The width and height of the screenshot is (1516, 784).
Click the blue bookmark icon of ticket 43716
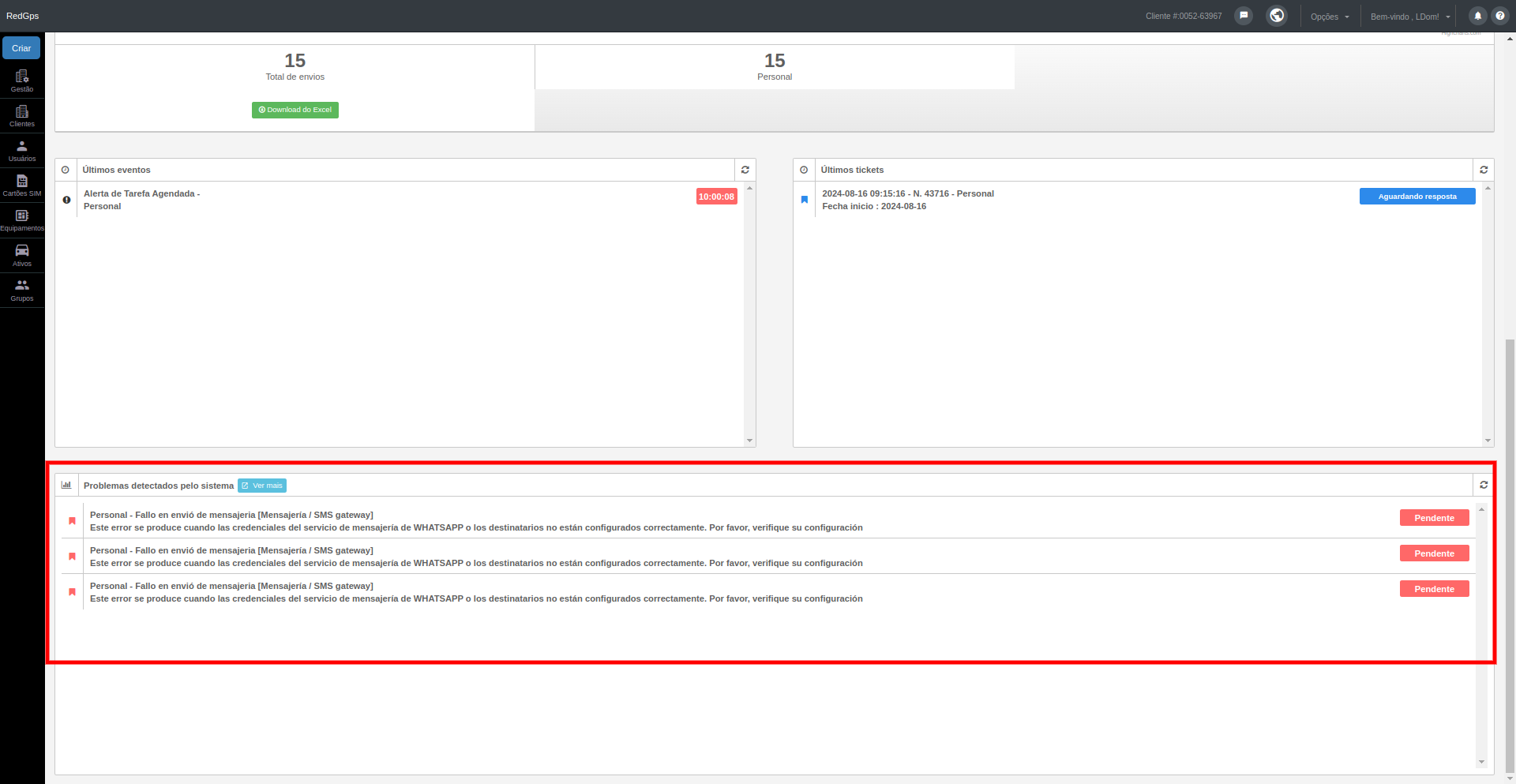(x=805, y=200)
